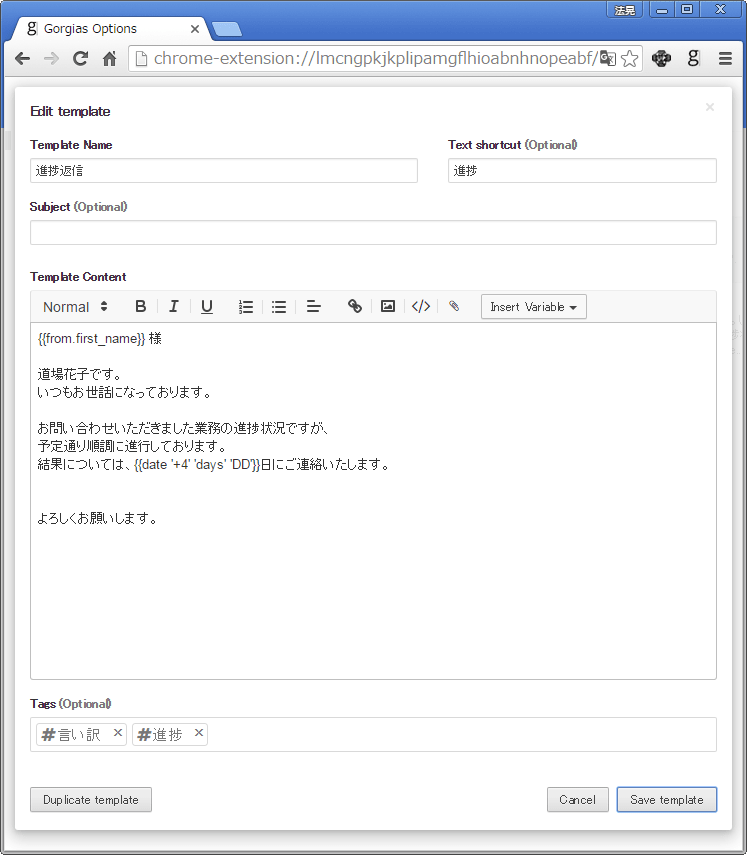747x855 pixels.
Task: Remove the 言い訳 tag
Action: click(118, 734)
